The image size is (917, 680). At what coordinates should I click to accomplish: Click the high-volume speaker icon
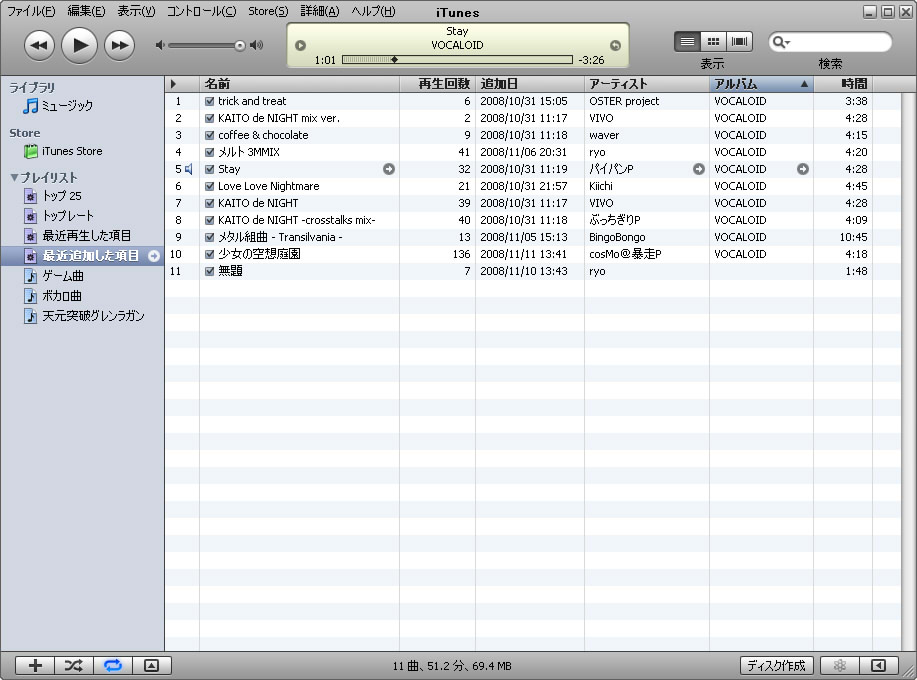point(257,45)
